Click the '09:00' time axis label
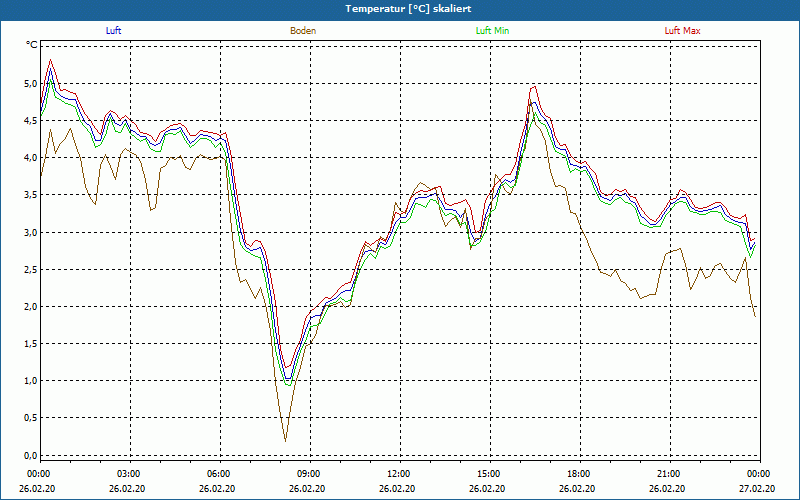Viewport: 800px width, 500px height. [309, 474]
